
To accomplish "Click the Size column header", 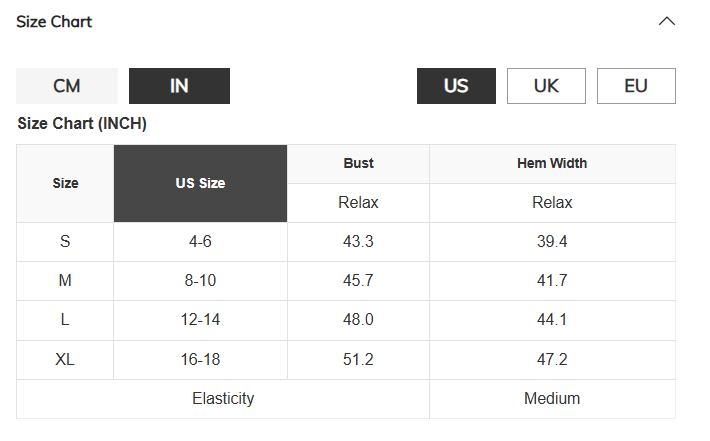I will coord(65,183).
